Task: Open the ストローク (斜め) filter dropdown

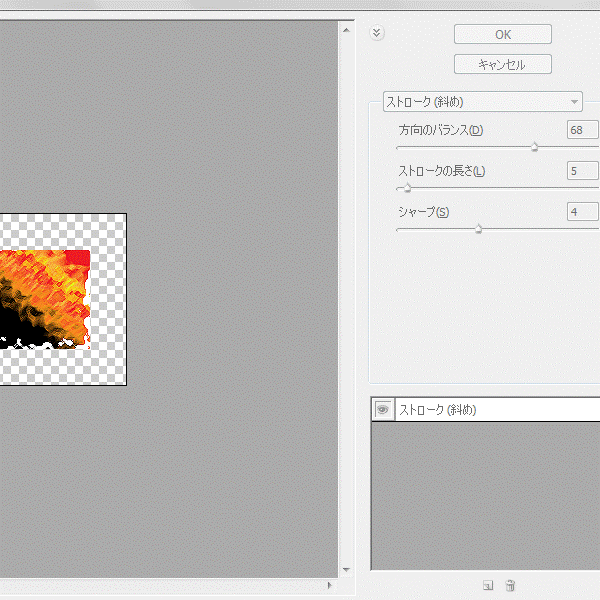Action: pyautogui.click(x=483, y=102)
